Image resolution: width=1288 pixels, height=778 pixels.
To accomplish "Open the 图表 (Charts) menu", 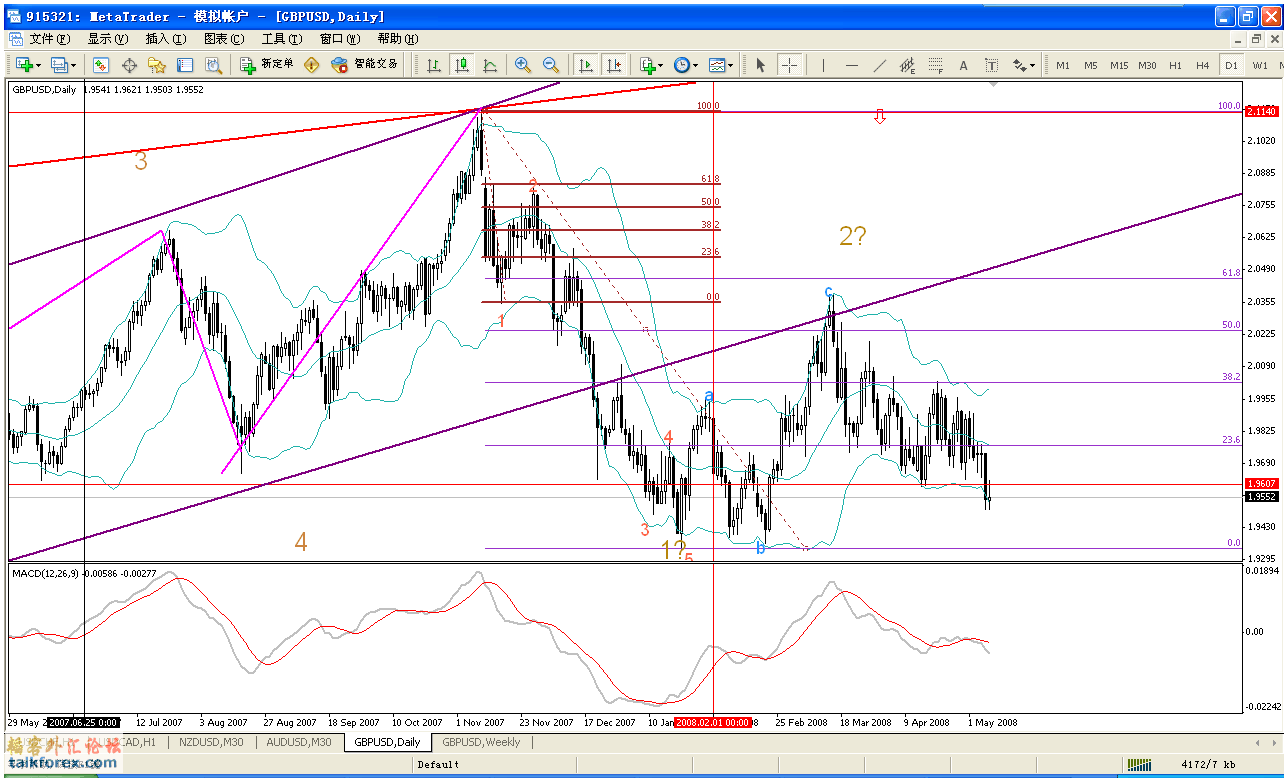I will pyautogui.click(x=224, y=39).
